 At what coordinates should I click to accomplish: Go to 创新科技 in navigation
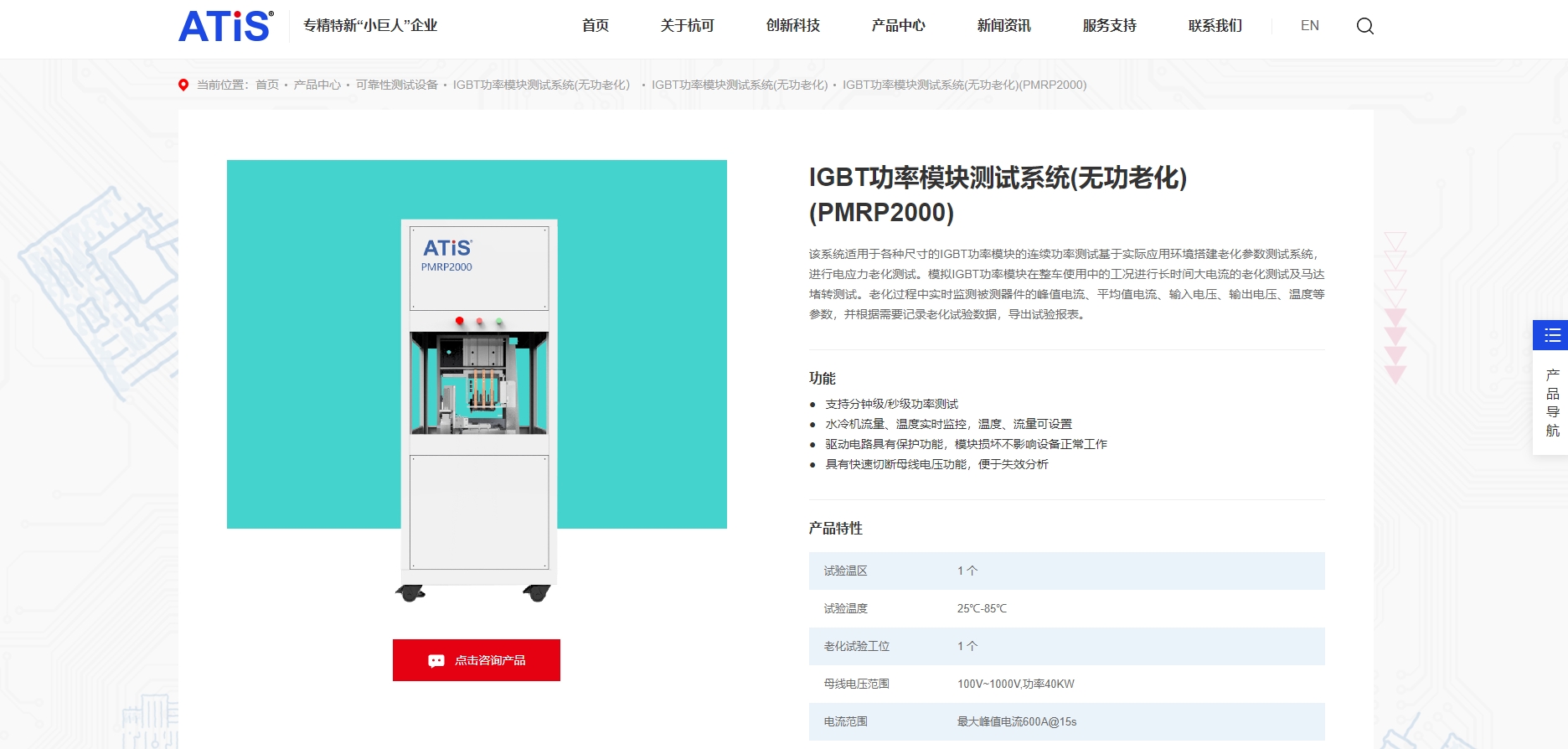point(792,26)
